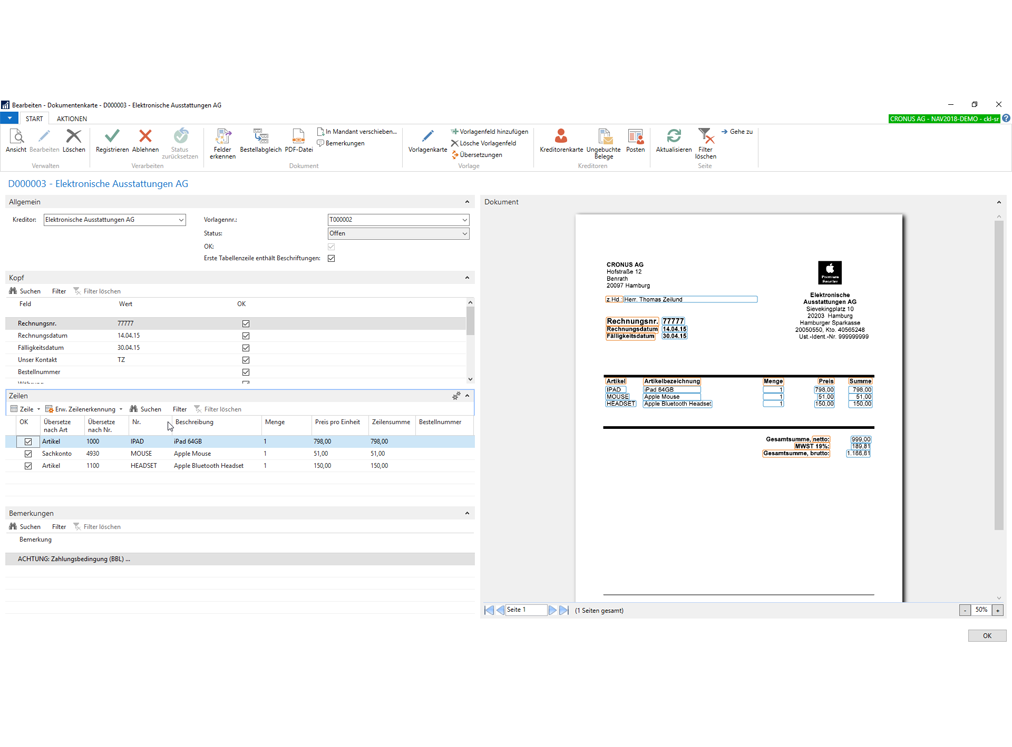Collapse the Allgemein section
The height and width of the screenshot is (747, 1012).
(467, 202)
